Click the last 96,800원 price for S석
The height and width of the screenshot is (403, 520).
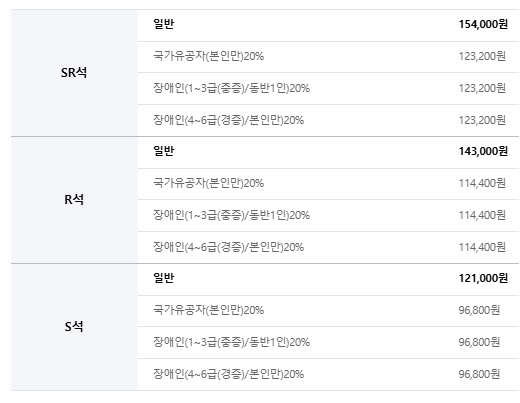coord(479,374)
